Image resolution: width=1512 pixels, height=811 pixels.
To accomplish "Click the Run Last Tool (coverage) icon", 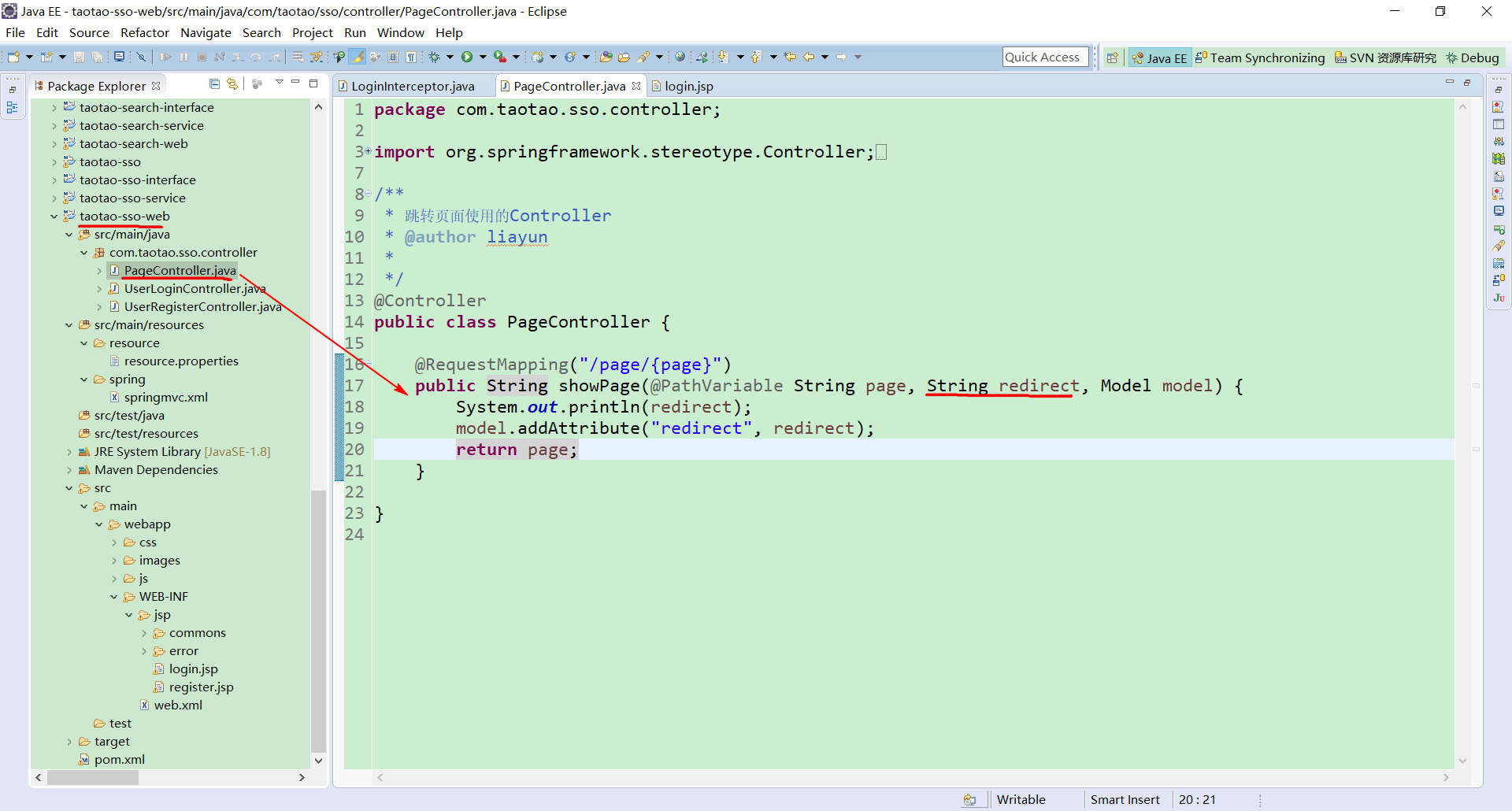I will click(499, 57).
